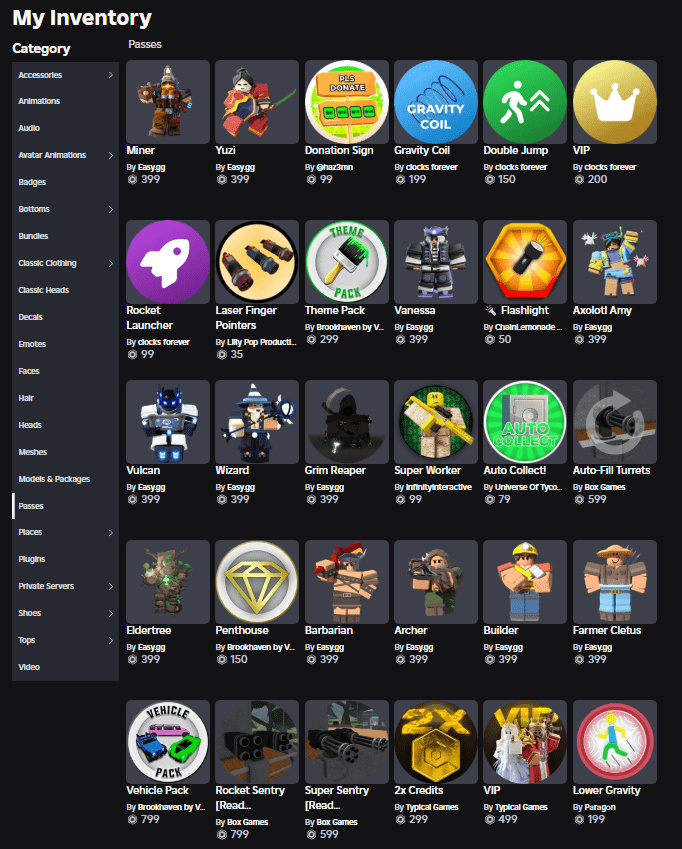682x849 pixels.
Task: Select the Penthouse diamond icon
Action: point(257,581)
